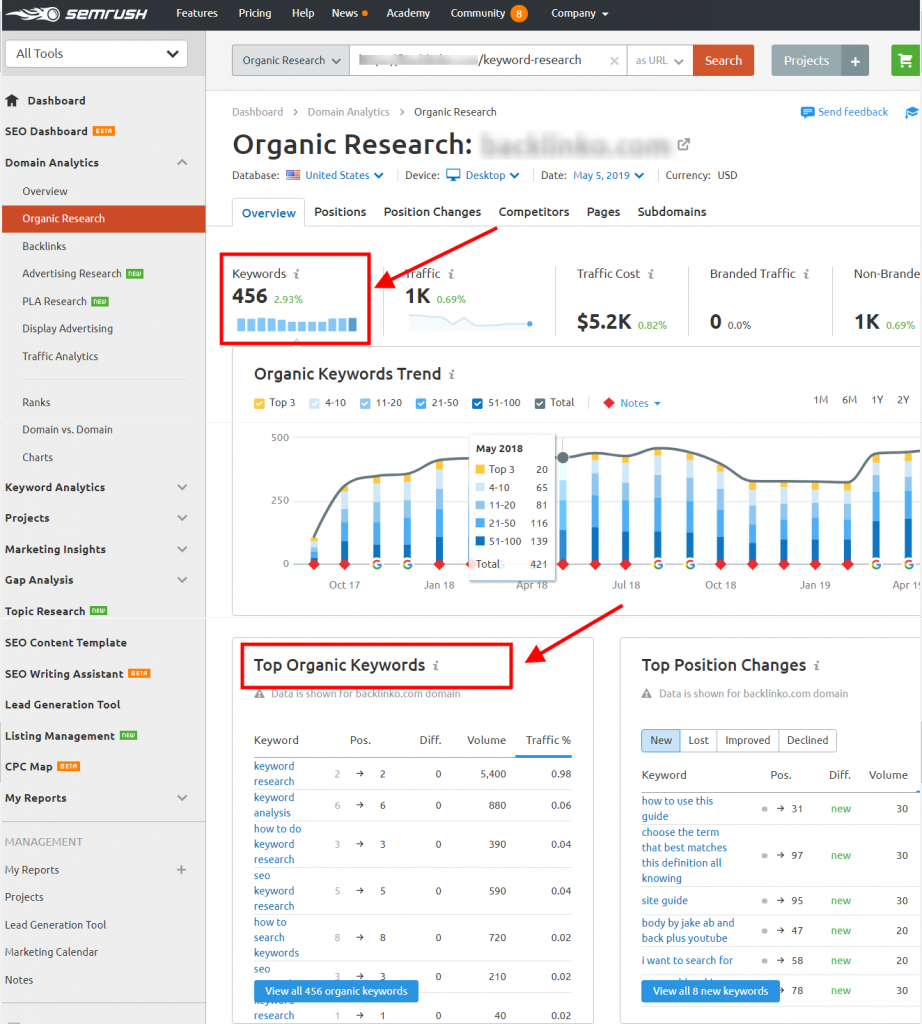Open the Backlinks sidebar link
This screenshot has height=1024, width=922.
(44, 246)
